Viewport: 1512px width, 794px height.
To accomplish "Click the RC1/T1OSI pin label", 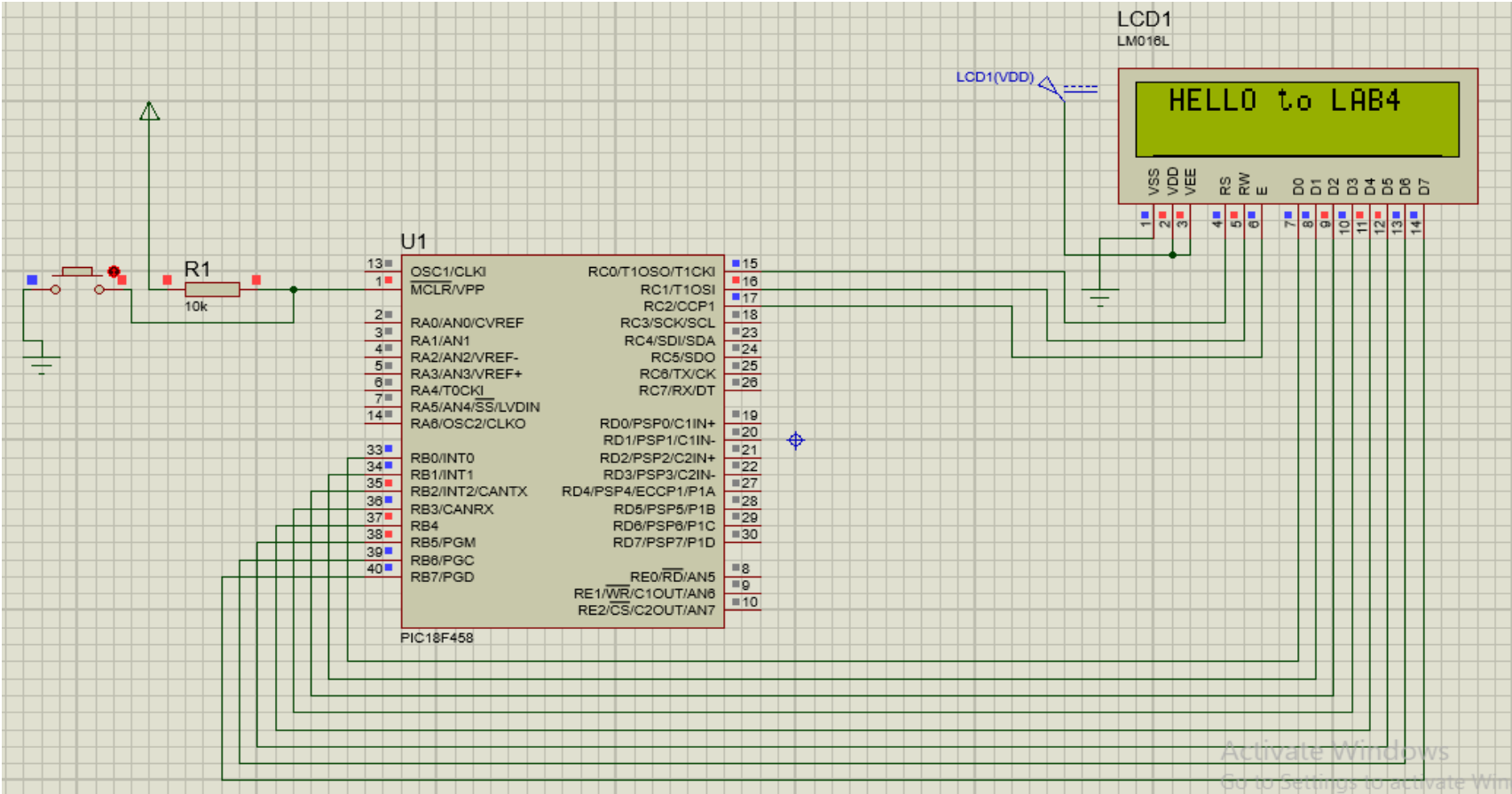I will [678, 290].
